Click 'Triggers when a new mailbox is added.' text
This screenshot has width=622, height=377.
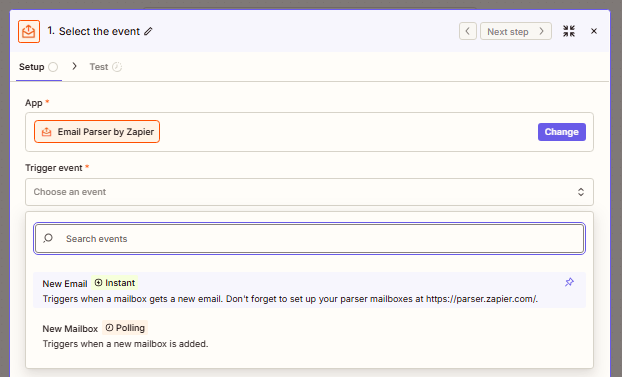(125, 344)
